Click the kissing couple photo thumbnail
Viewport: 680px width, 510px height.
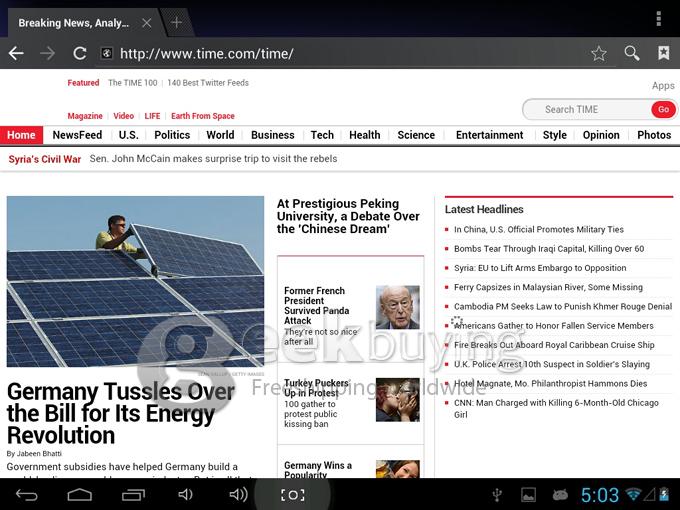click(x=398, y=400)
